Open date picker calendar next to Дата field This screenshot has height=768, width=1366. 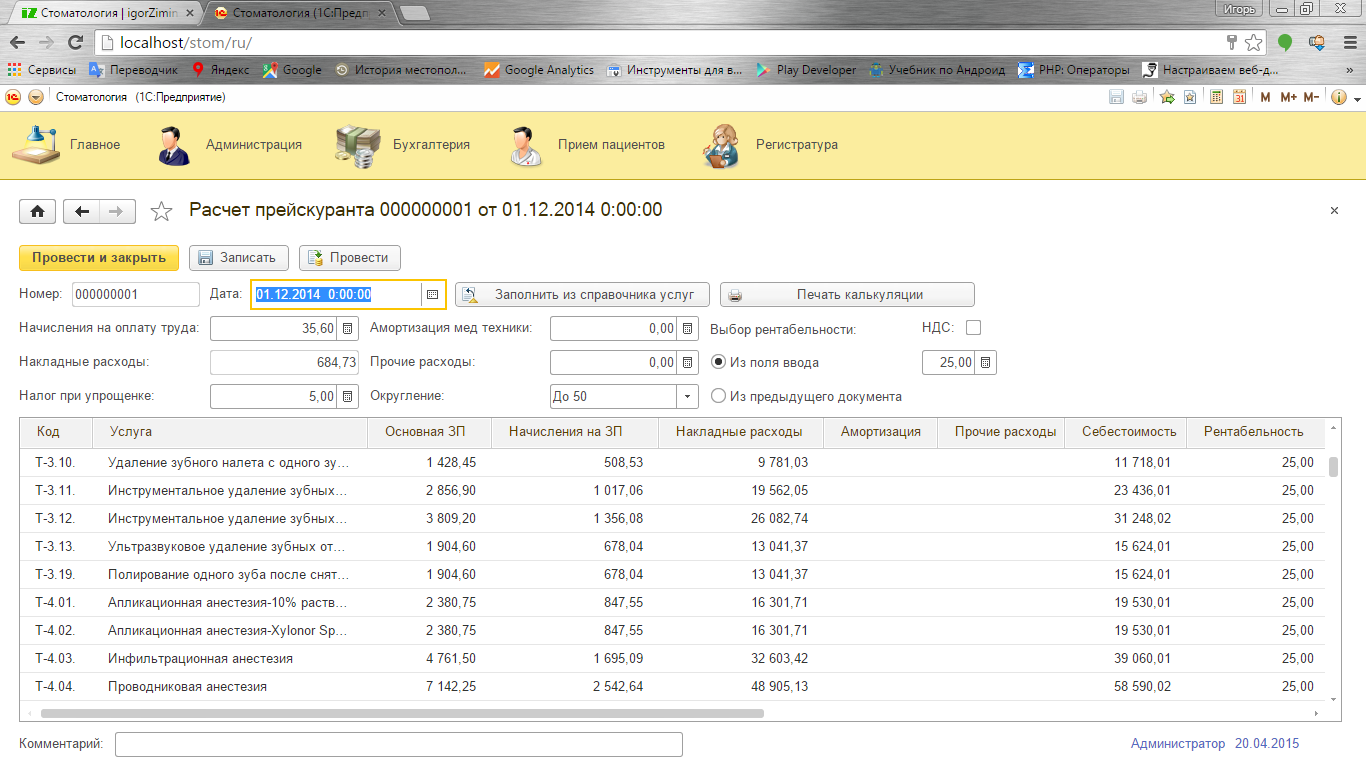(x=432, y=295)
